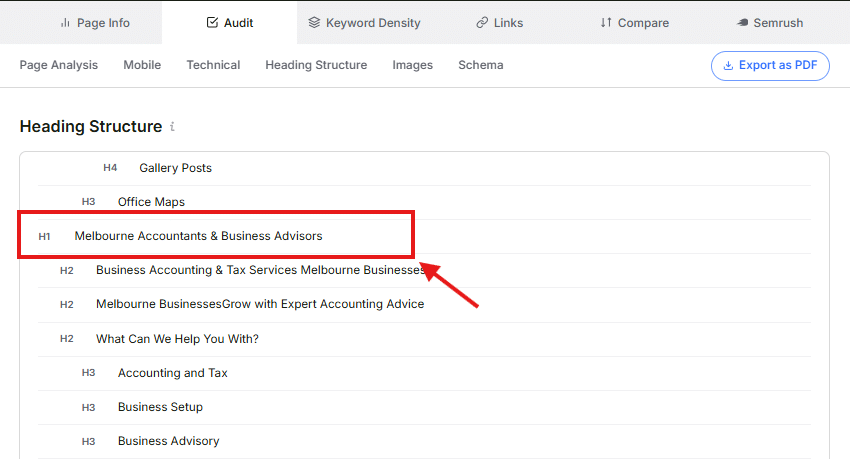Click the bar chart icon beside Page Info
Screen dimensions: 850x459
click(65, 23)
